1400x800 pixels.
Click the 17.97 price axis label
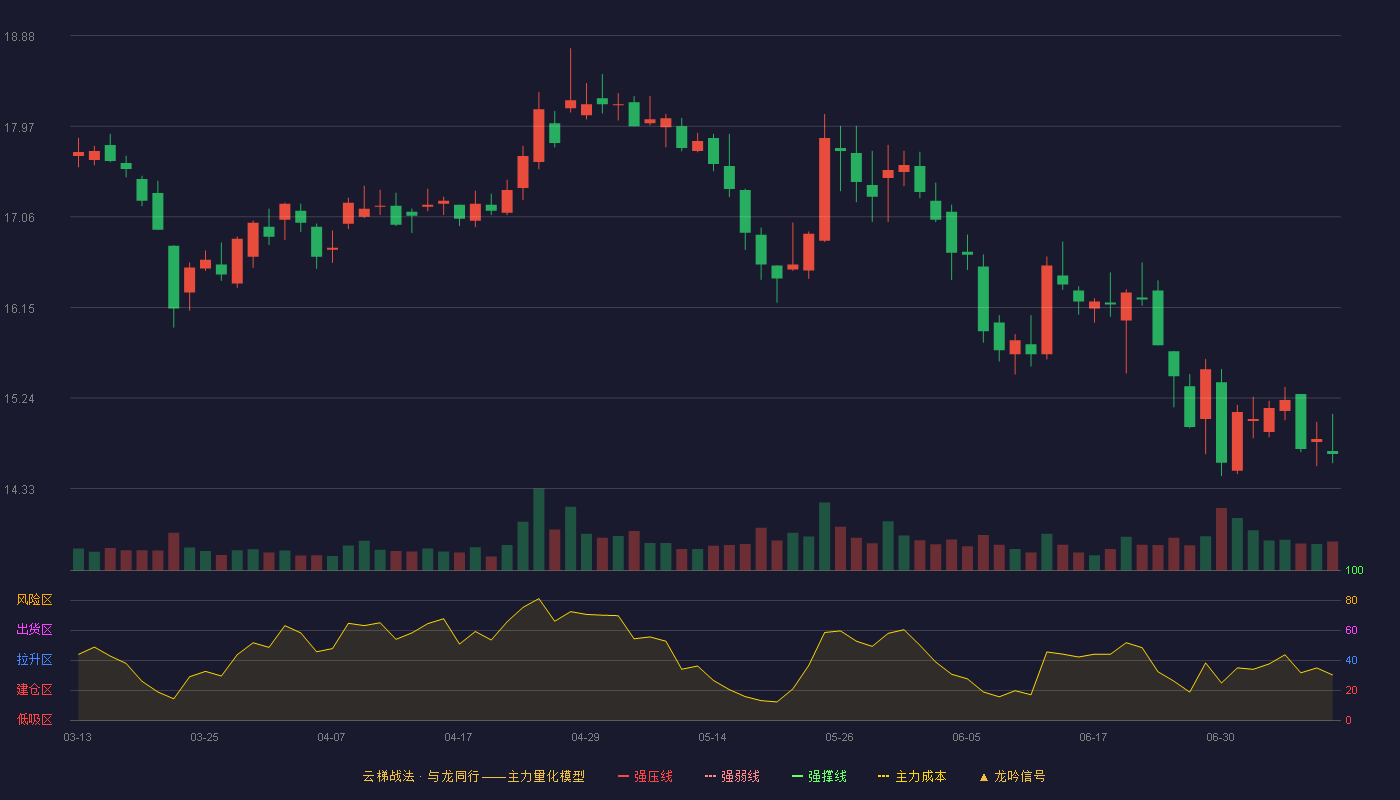pos(19,127)
